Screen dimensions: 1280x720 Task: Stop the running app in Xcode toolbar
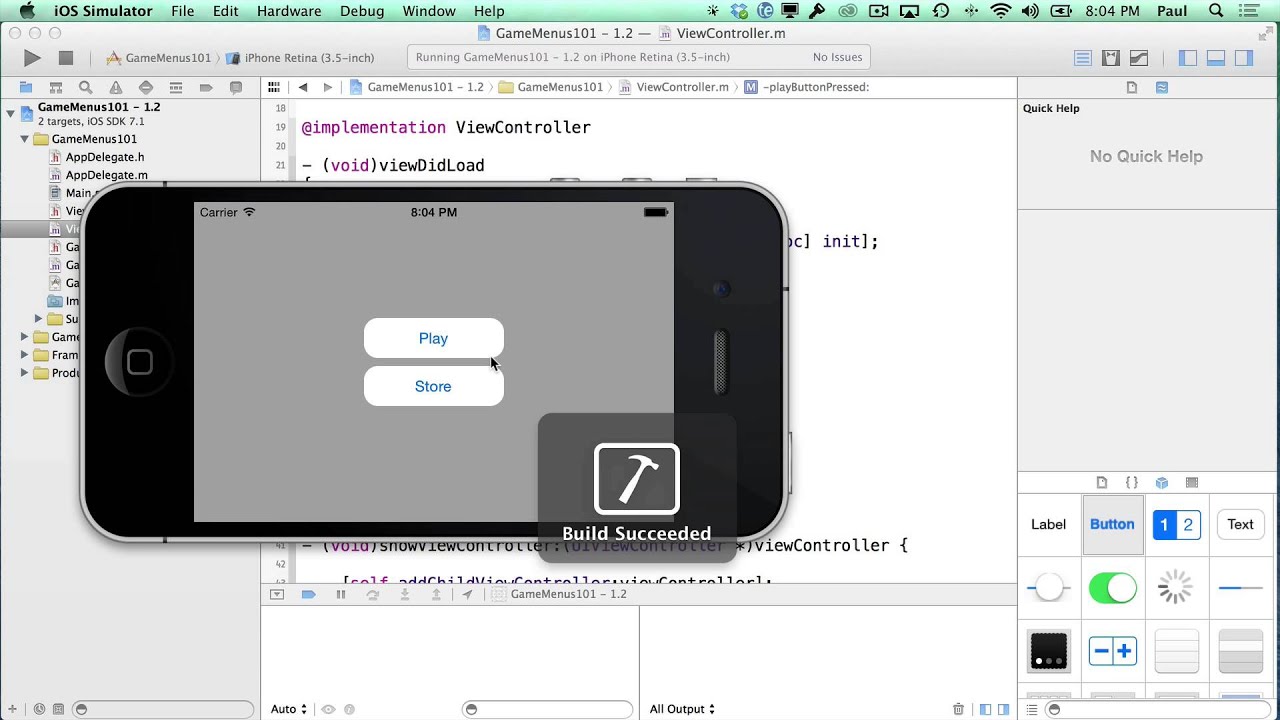66,58
